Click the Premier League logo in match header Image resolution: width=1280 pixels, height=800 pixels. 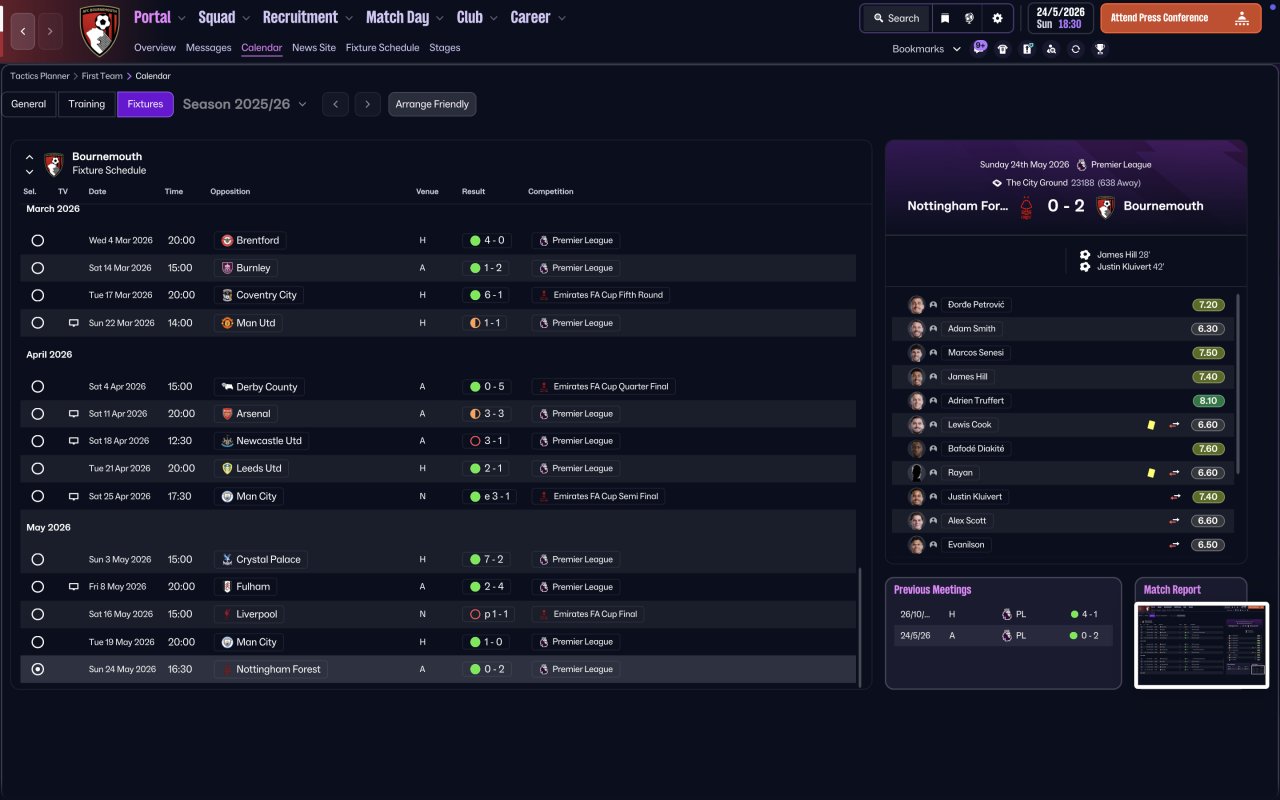click(1081, 165)
